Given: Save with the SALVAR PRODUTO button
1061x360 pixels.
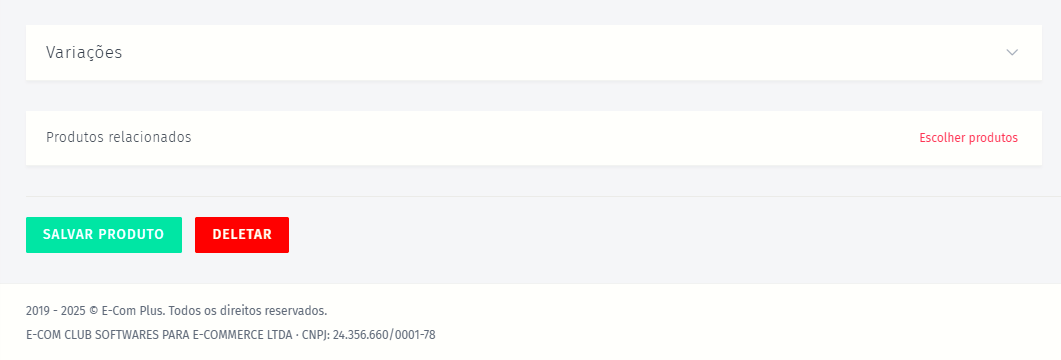Looking at the screenshot, I should pyautogui.click(x=104, y=235).
